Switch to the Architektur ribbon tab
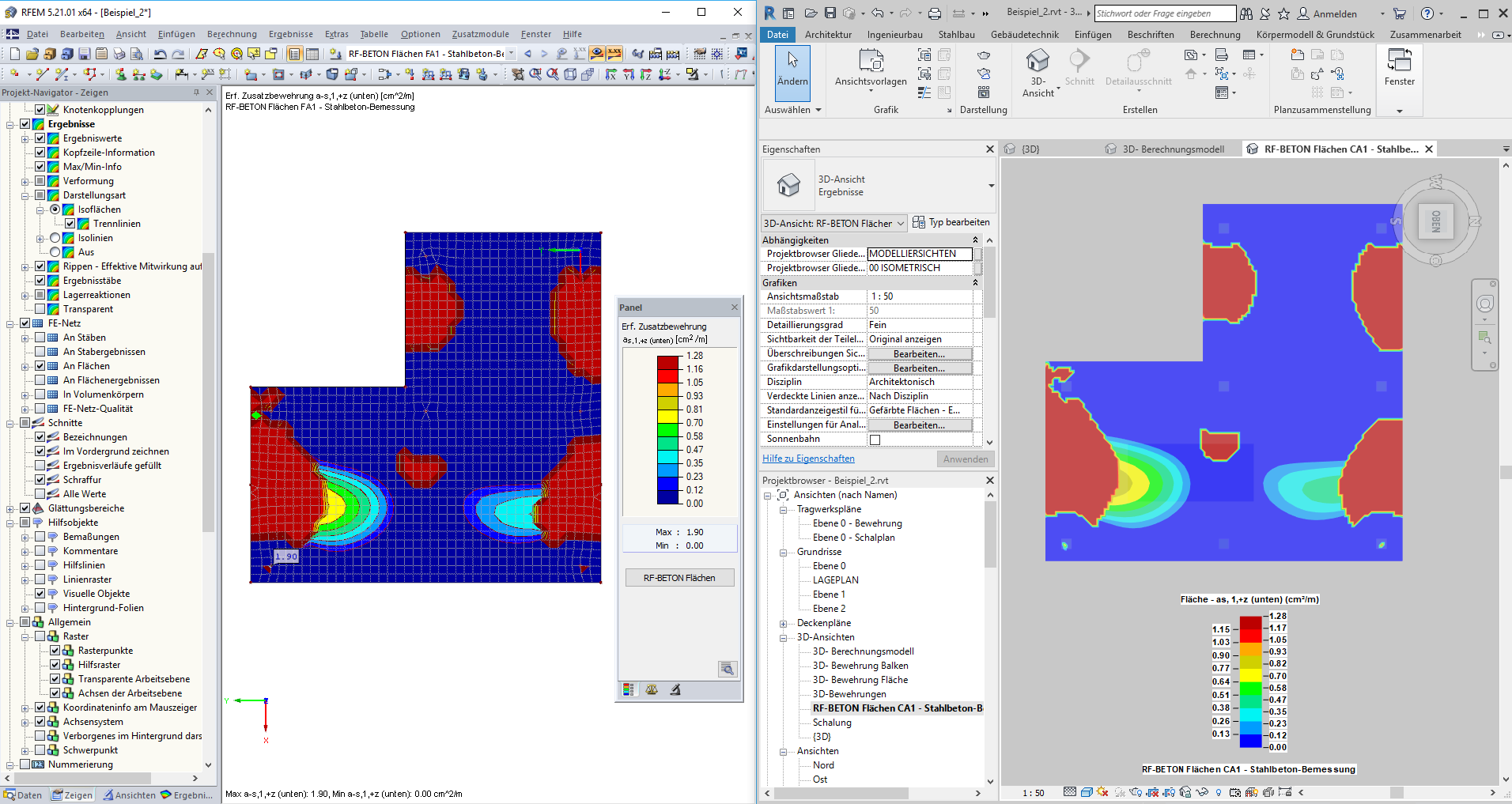This screenshot has height=804, width=1512. click(829, 34)
